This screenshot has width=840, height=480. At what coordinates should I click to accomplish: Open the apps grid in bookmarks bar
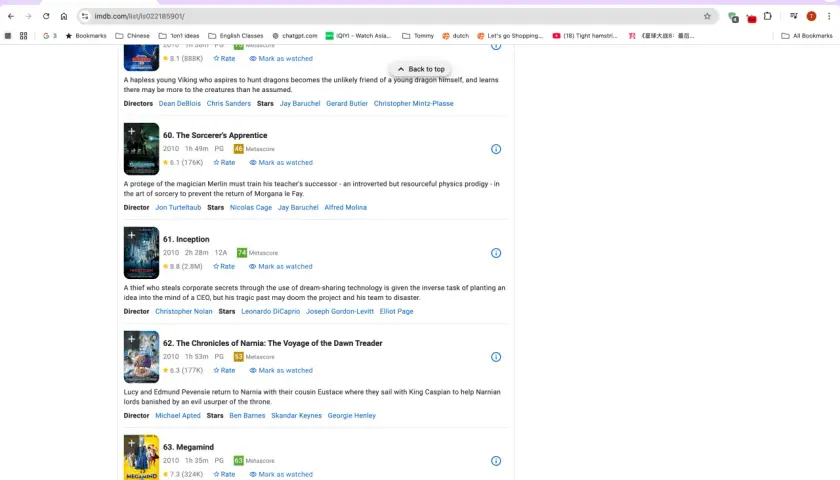(x=24, y=35)
